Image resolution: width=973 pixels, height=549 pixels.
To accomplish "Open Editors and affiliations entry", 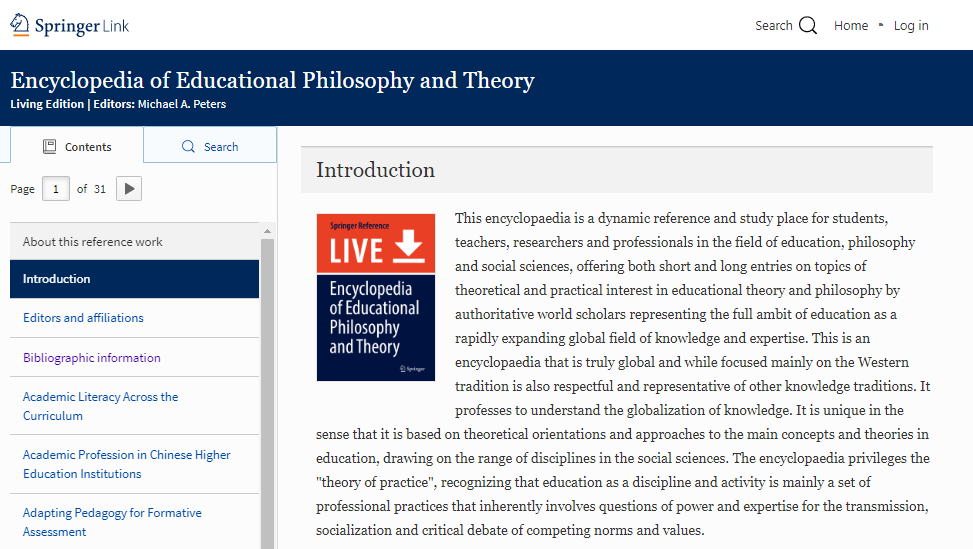I will click(83, 318).
